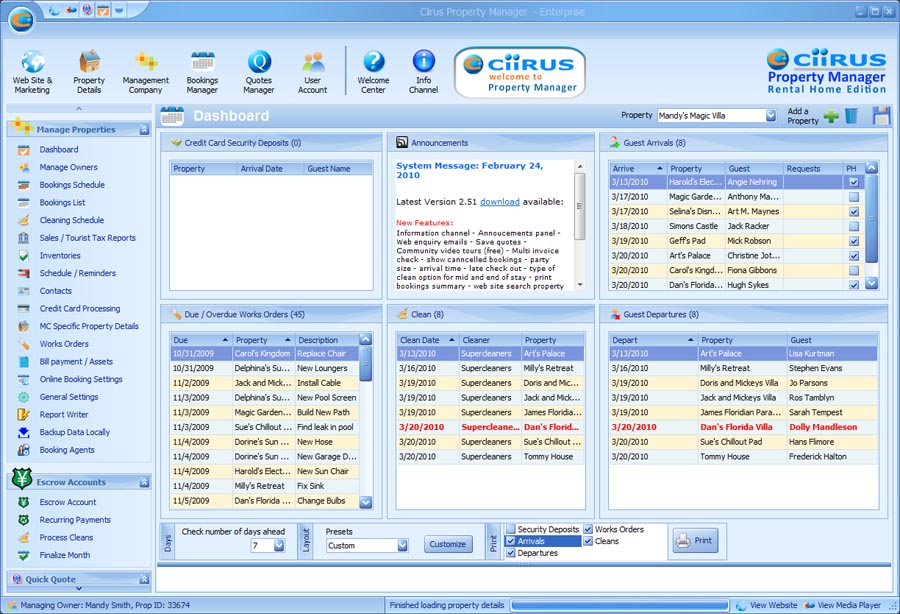
Task: Open Web Site & Marketing globe icon
Action: (33, 61)
